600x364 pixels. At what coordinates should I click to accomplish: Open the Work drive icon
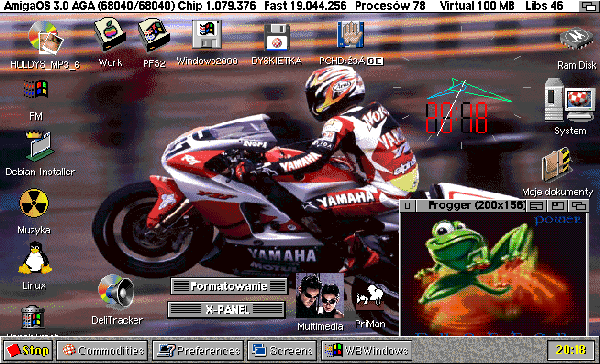click(110, 35)
